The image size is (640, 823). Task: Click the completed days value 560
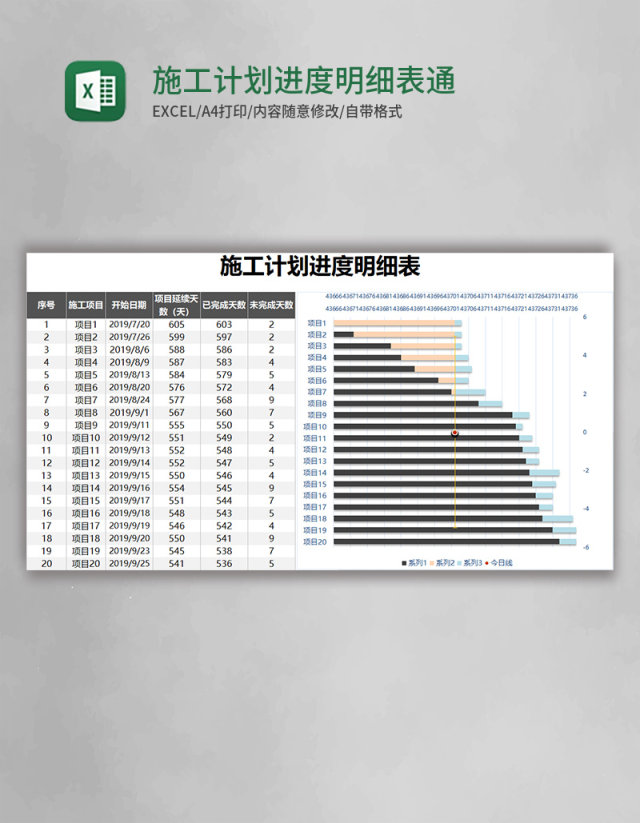(x=224, y=413)
